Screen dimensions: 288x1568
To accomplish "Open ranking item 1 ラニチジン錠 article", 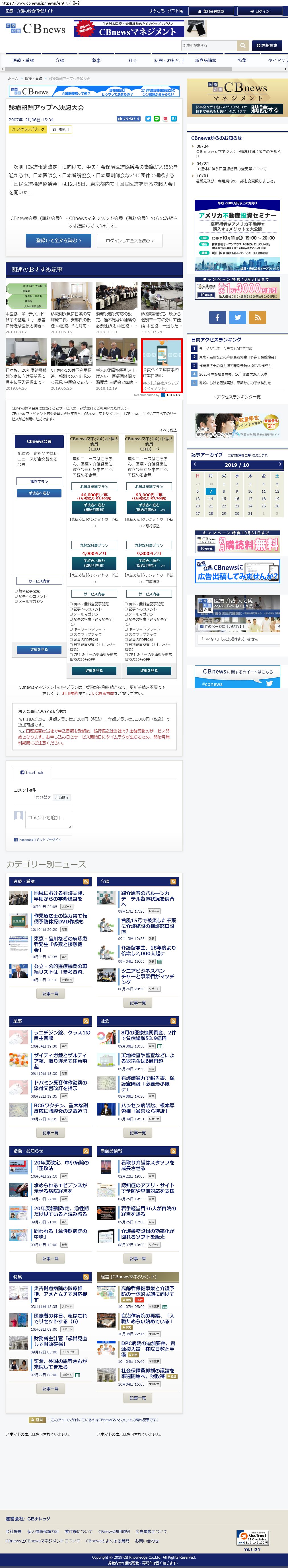I will (x=227, y=349).
